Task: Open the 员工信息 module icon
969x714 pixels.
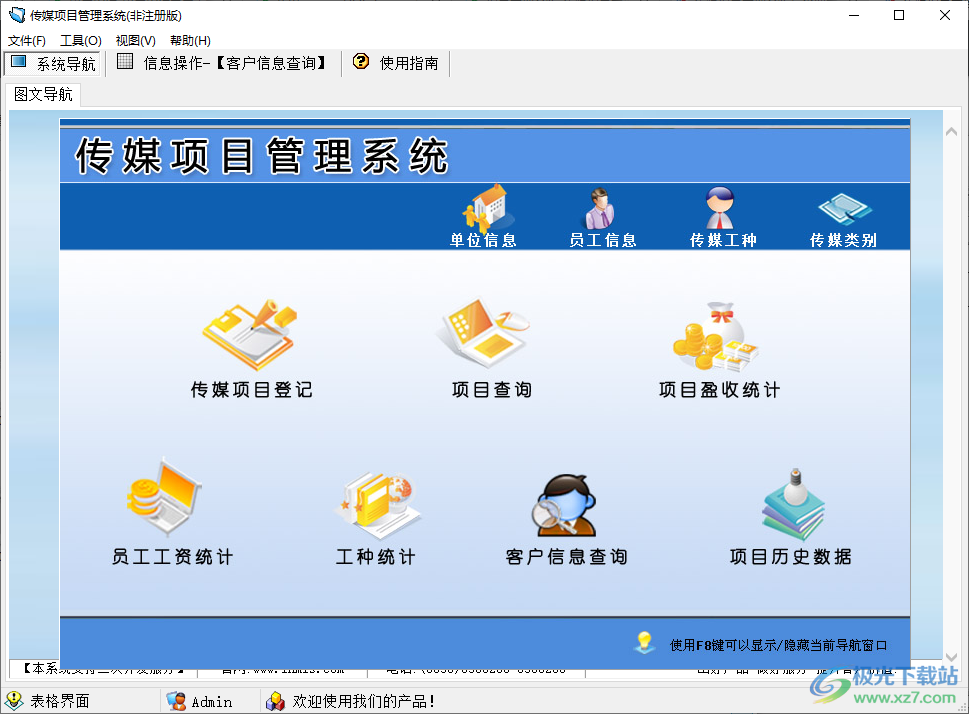Action: (603, 215)
